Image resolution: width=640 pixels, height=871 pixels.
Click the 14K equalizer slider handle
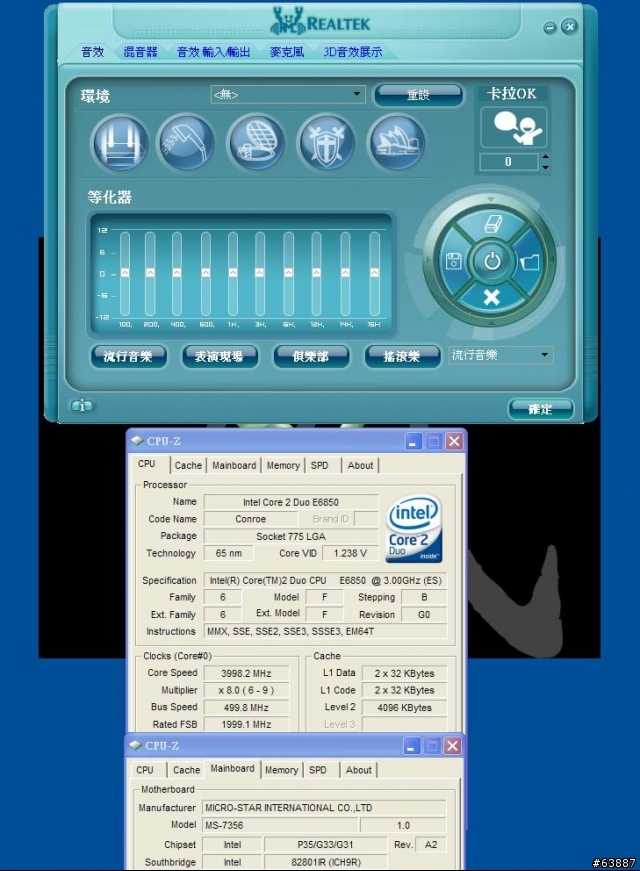pyautogui.click(x=346, y=273)
